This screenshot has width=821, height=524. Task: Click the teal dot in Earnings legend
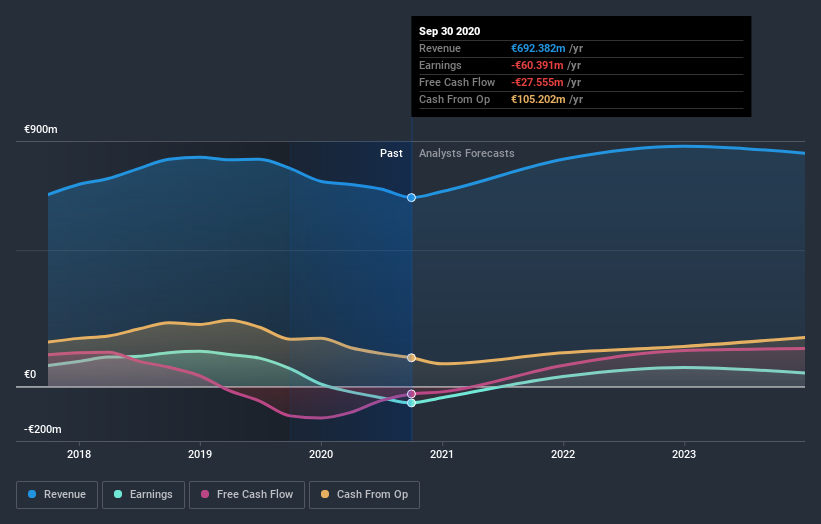pyautogui.click(x=118, y=494)
